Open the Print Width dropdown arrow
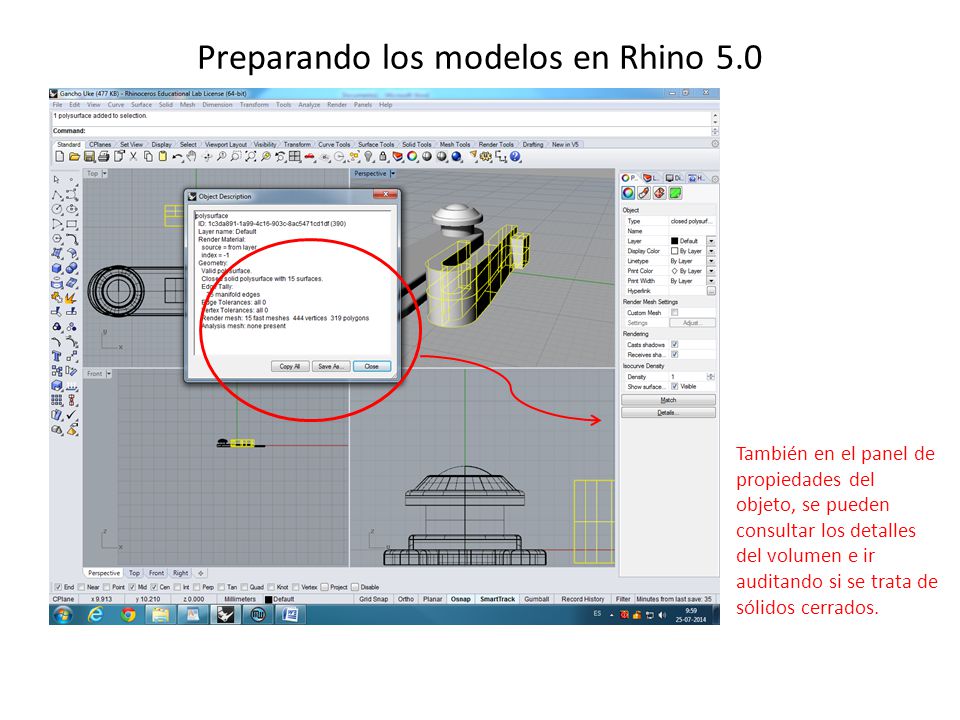Image resolution: width=960 pixels, height=720 pixels. [711, 281]
